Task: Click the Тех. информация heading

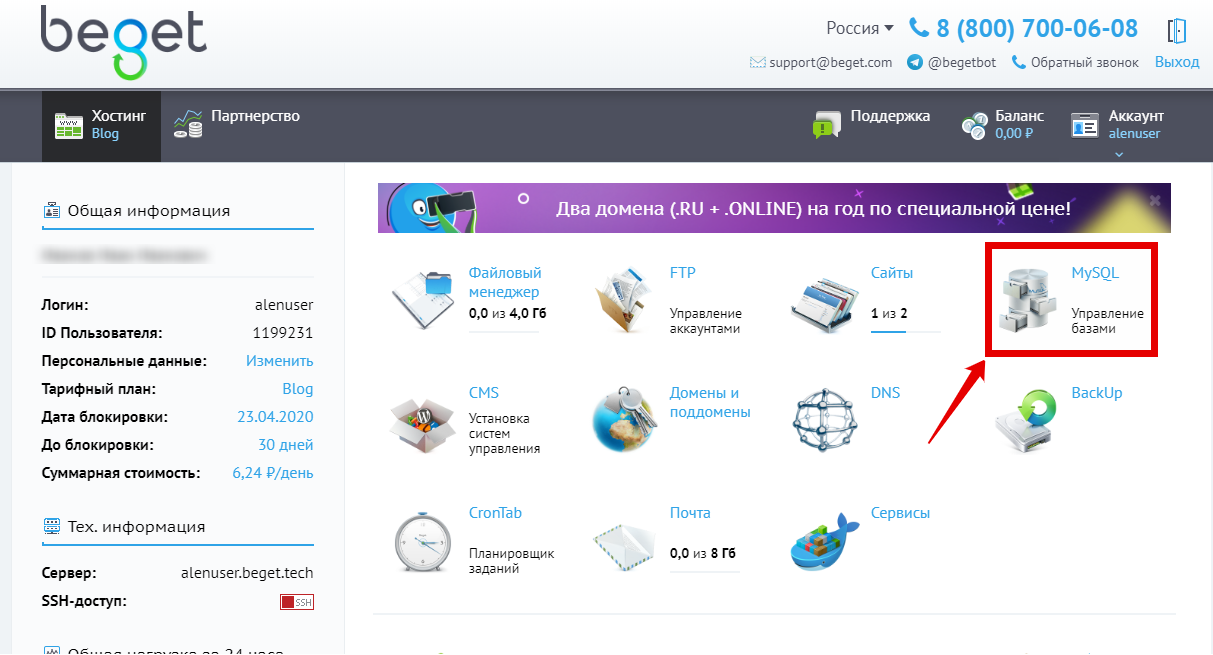Action: pyautogui.click(x=136, y=527)
